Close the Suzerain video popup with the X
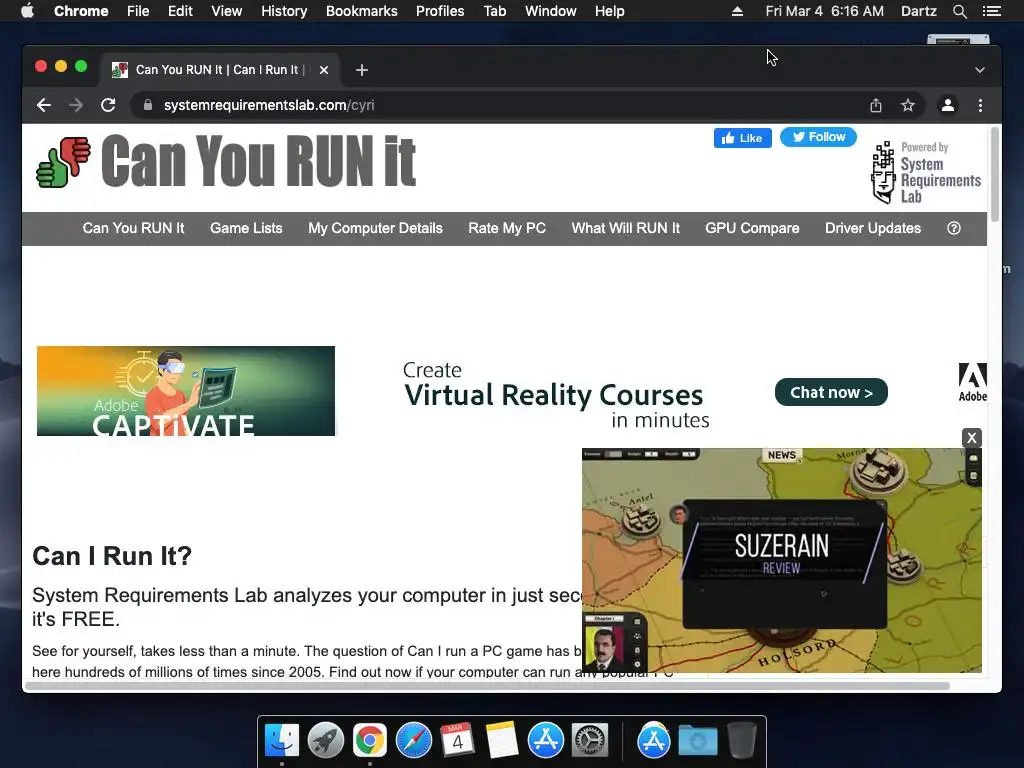Image resolution: width=1024 pixels, height=768 pixels. point(972,438)
